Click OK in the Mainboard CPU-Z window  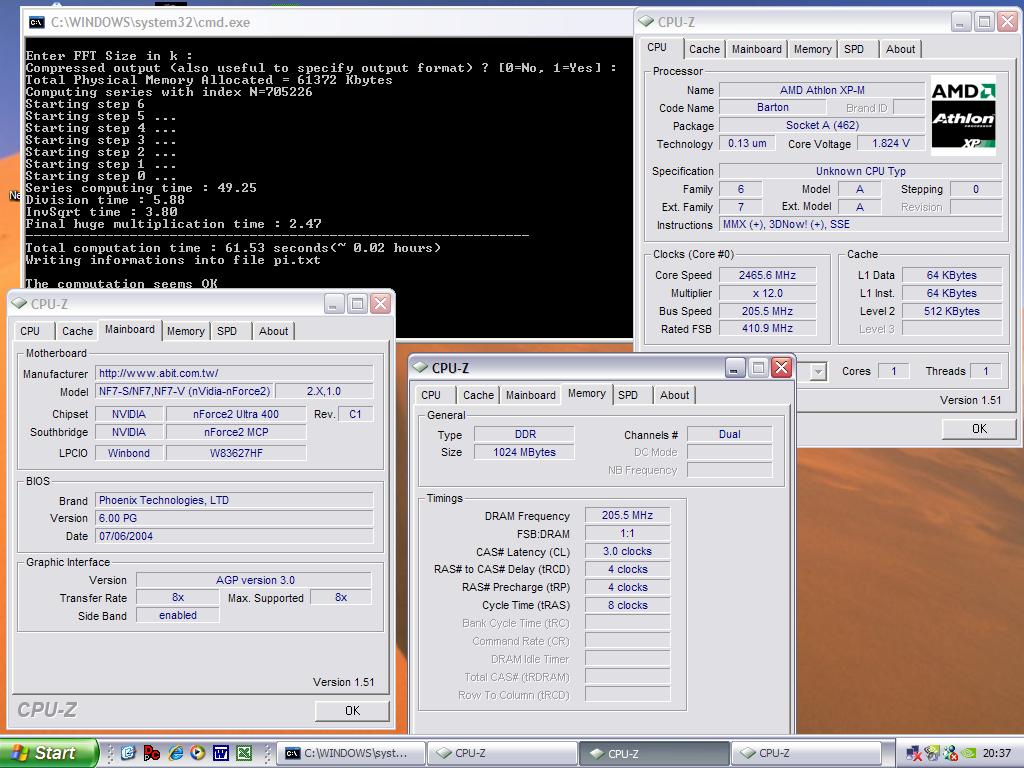pos(352,711)
